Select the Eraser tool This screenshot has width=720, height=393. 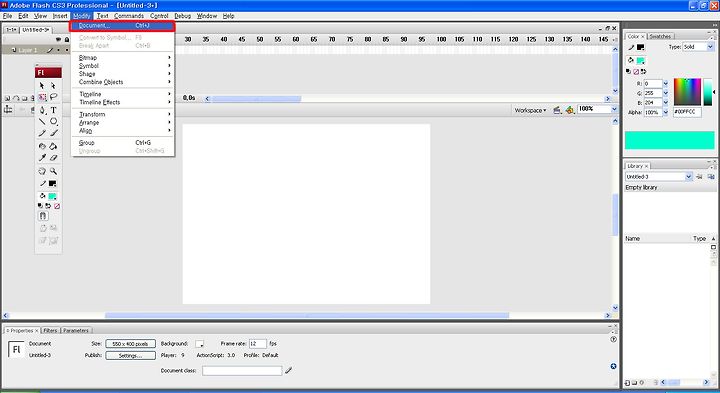pyautogui.click(x=53, y=158)
